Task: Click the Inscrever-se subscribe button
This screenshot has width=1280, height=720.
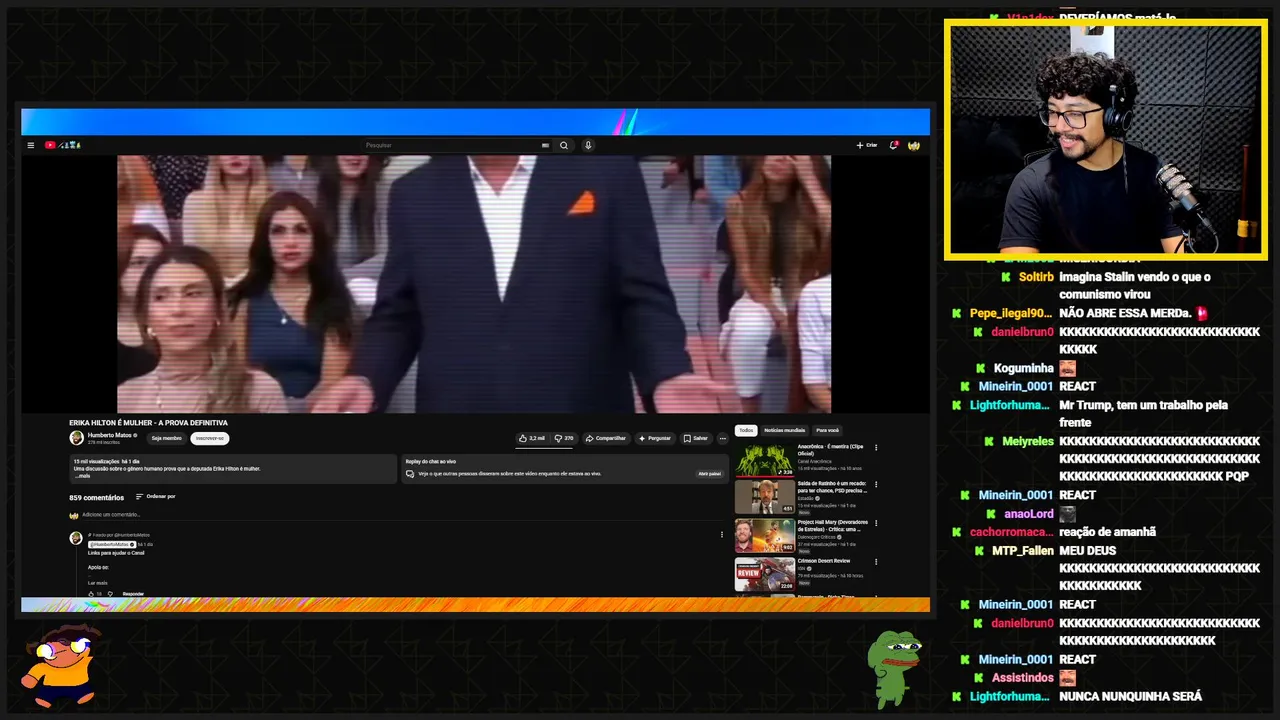Action: point(210,438)
